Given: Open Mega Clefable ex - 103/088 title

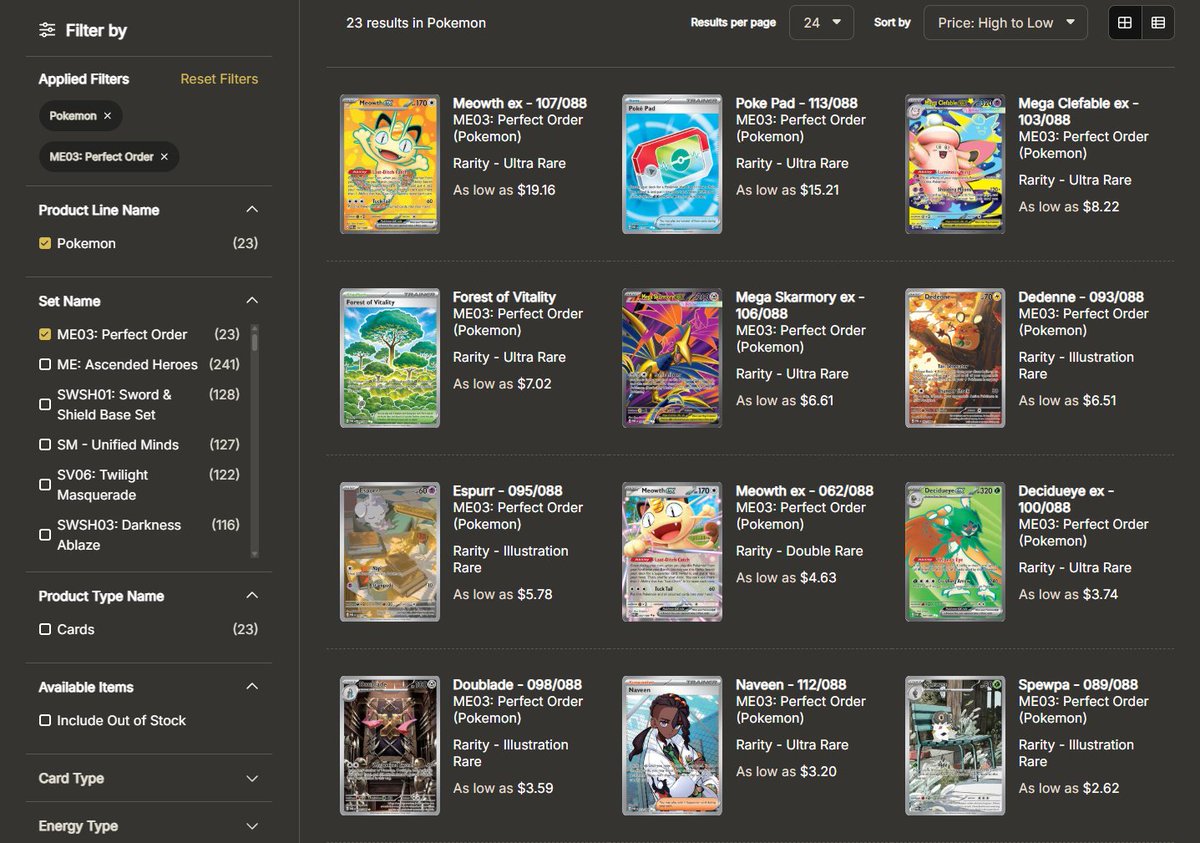Looking at the screenshot, I should [x=1078, y=111].
